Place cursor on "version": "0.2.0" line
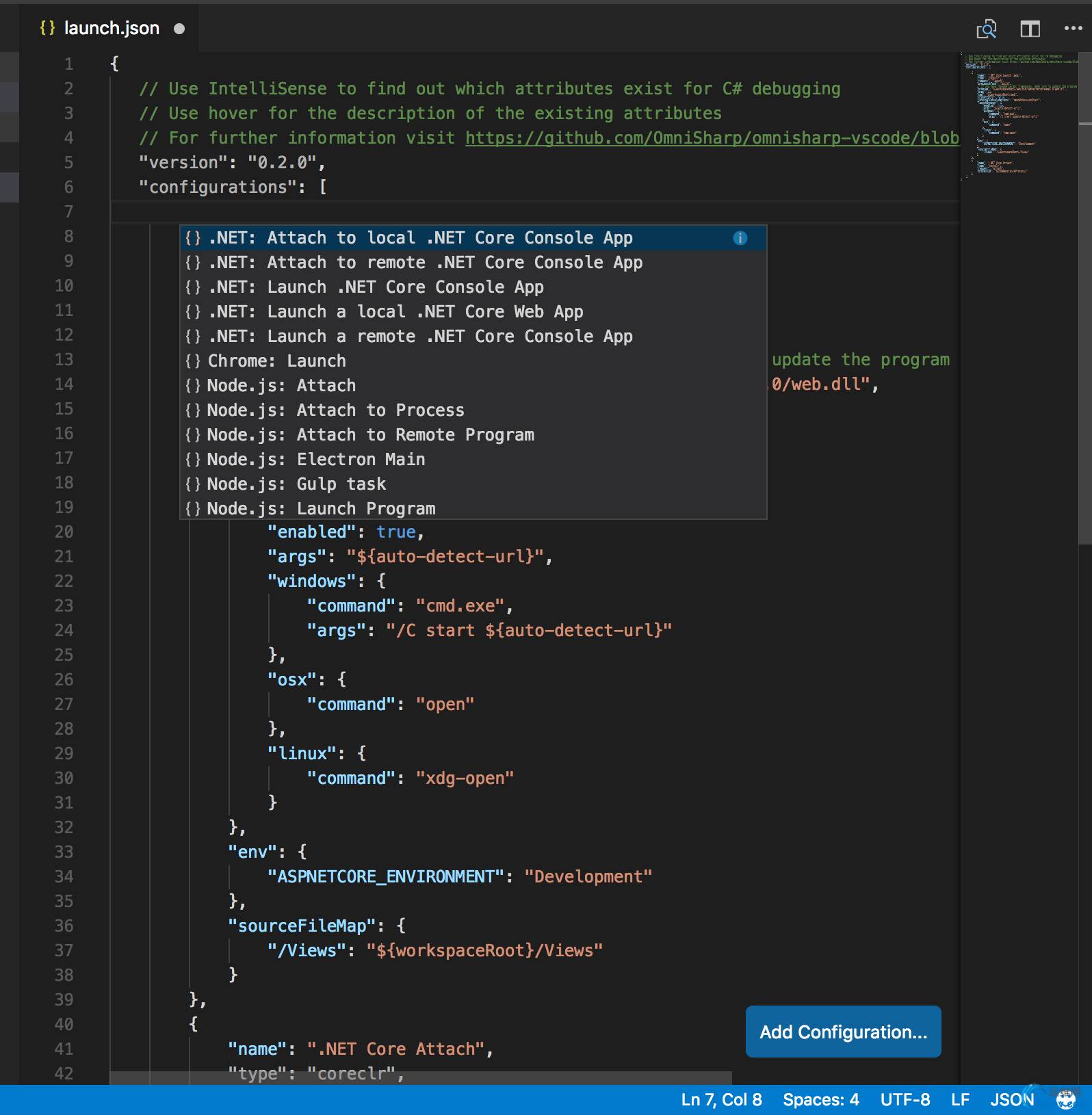The width and height of the screenshot is (1092, 1115). tap(232, 163)
